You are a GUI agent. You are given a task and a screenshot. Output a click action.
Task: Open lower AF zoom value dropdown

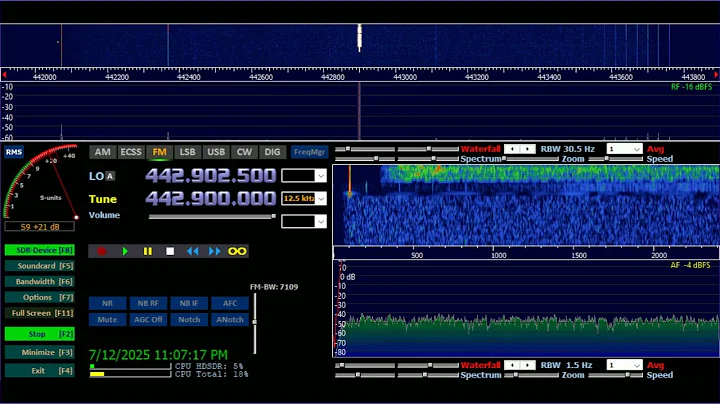pyautogui.click(x=636, y=365)
